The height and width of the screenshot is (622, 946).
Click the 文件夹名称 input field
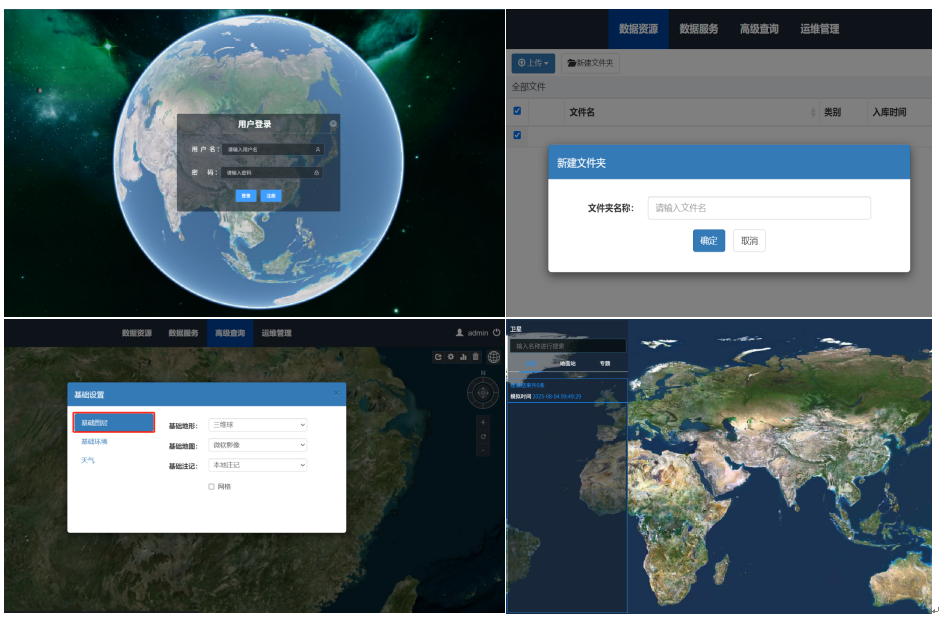(758, 208)
